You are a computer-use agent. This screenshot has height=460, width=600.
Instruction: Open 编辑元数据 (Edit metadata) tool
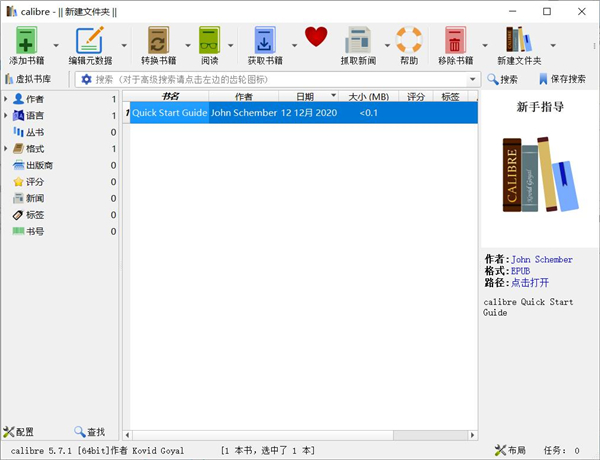coord(90,41)
